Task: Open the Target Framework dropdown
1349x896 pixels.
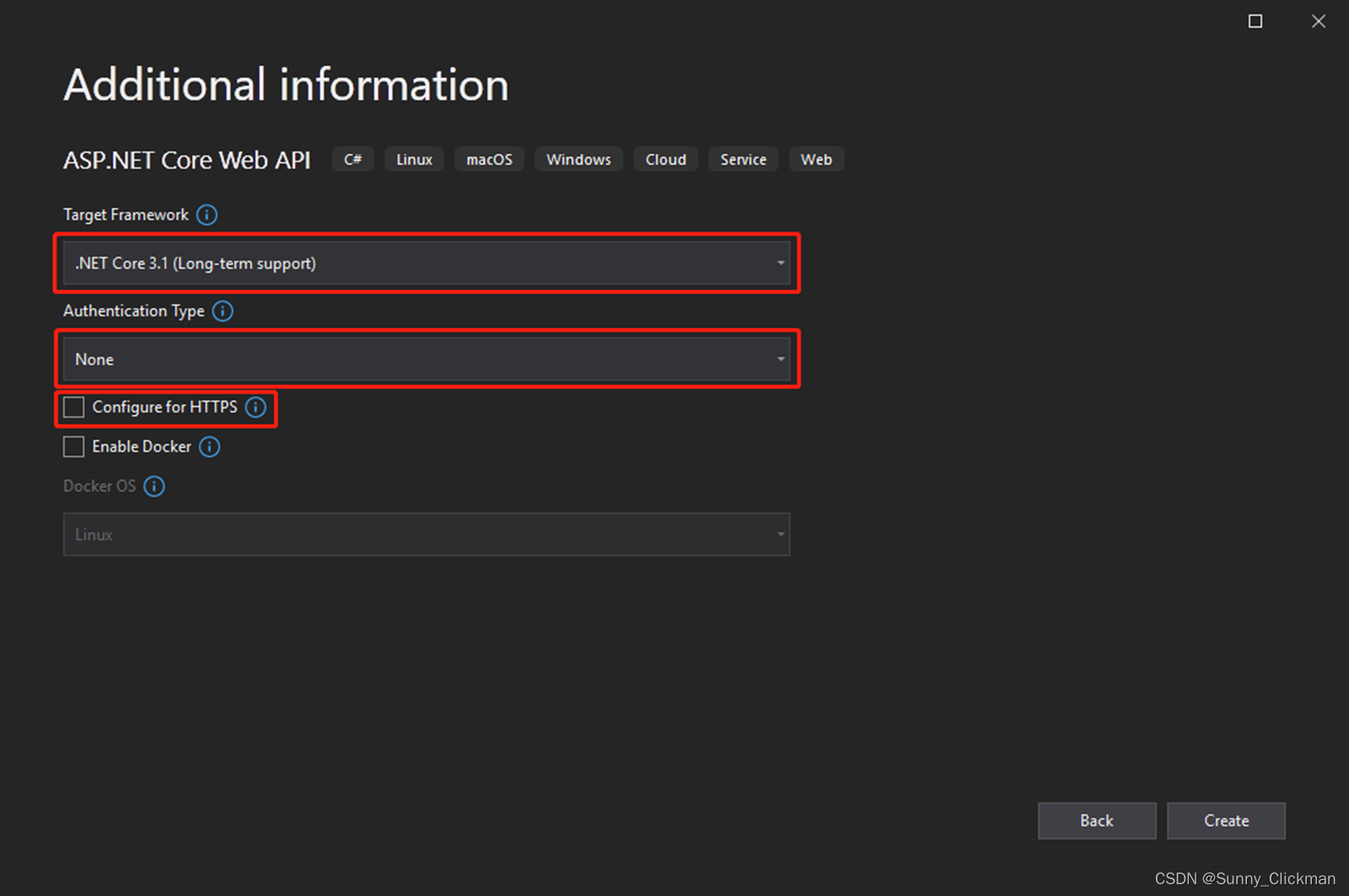Action: [427, 263]
